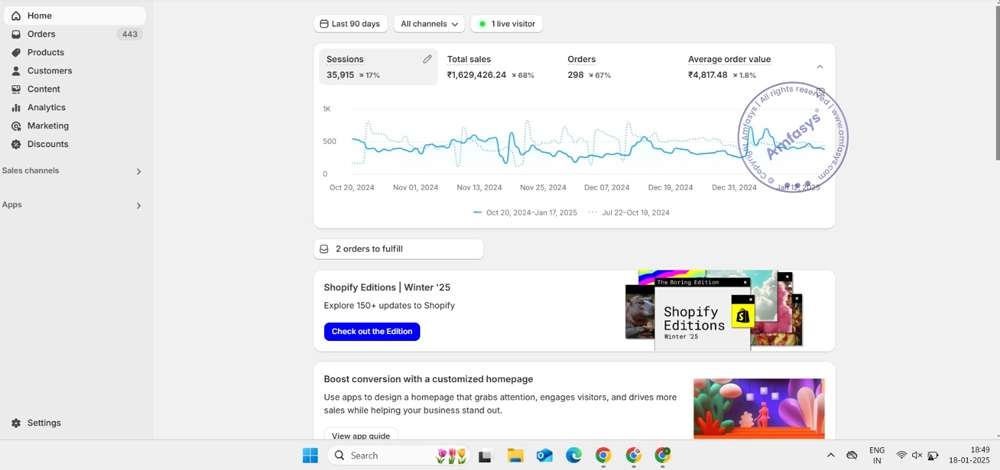
Task: Click the Nov 13, 2024 axis label
Action: click(x=480, y=188)
